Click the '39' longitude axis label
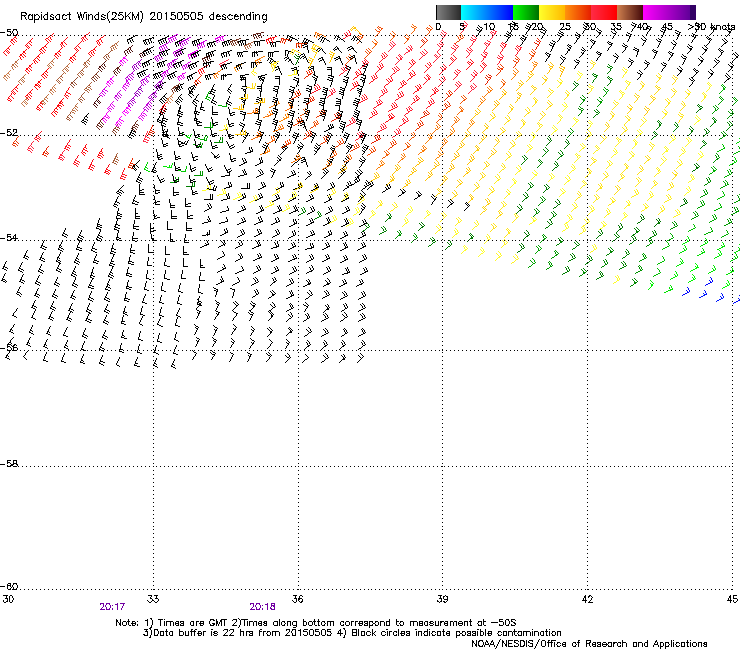Viewport: 740px width, 650px height. [442, 599]
